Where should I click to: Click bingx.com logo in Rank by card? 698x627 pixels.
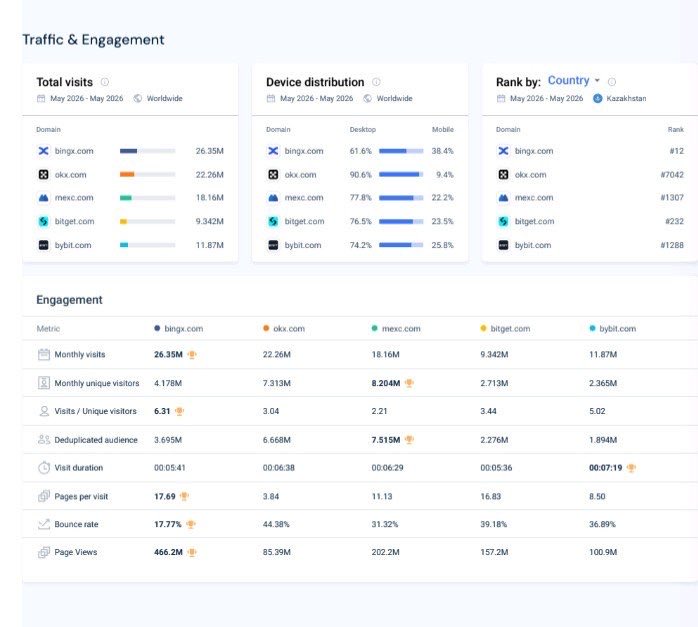pyautogui.click(x=503, y=151)
